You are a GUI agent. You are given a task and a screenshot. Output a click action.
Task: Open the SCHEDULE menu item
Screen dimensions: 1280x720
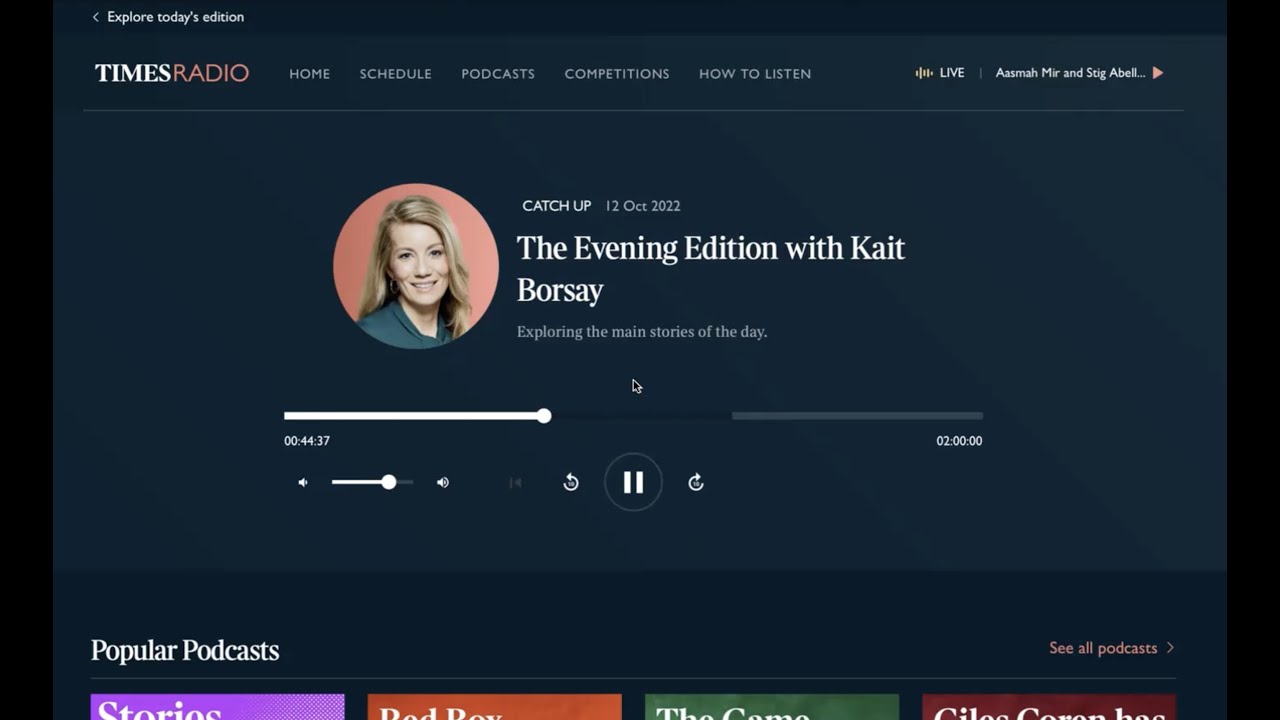tap(396, 74)
